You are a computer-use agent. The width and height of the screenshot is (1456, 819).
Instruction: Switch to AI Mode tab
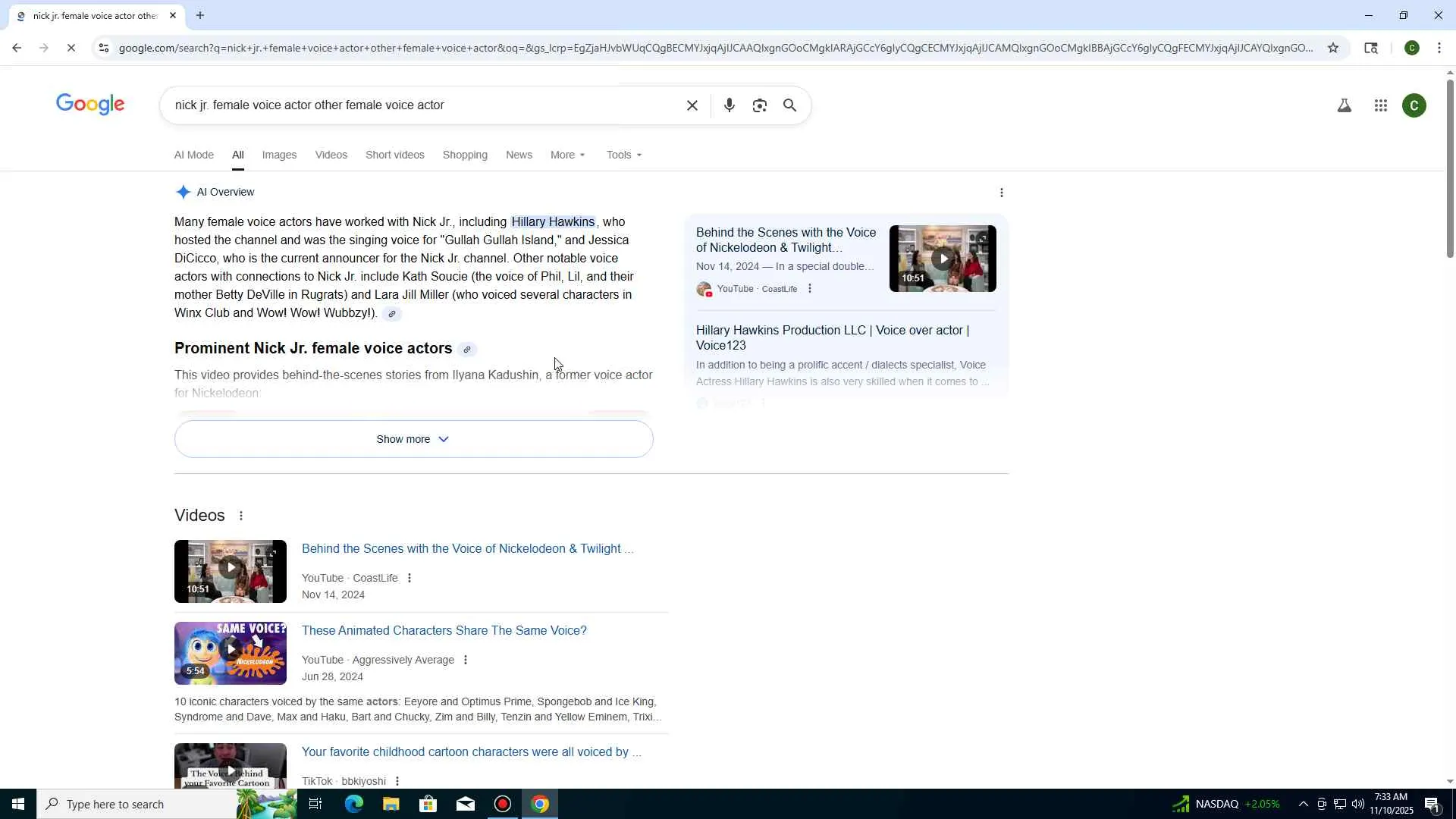coord(193,155)
